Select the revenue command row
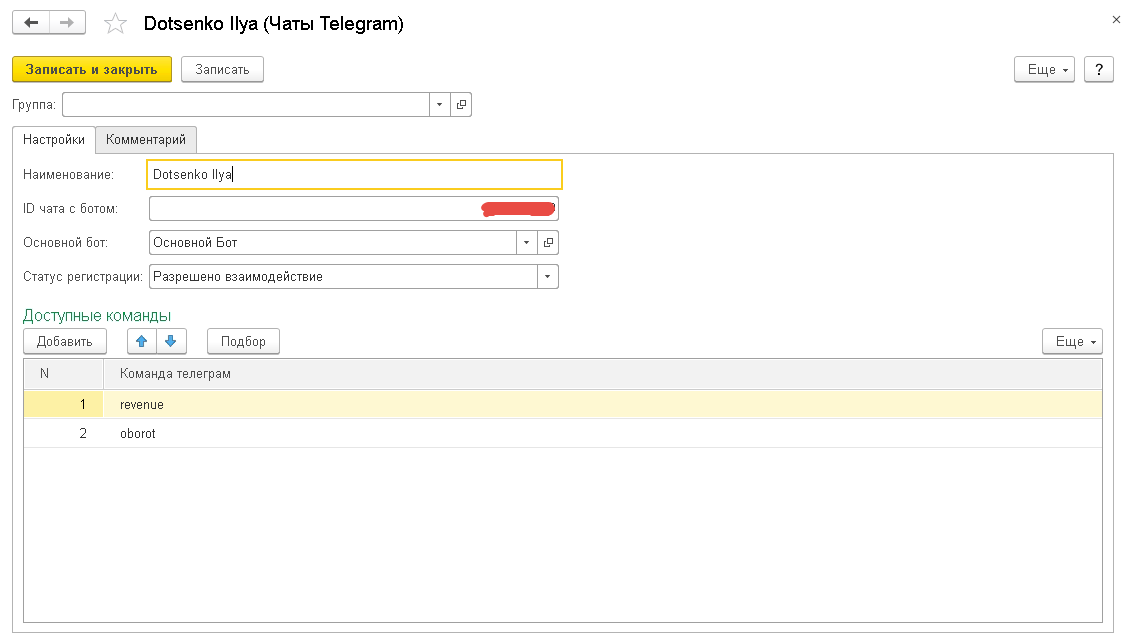 (x=563, y=405)
